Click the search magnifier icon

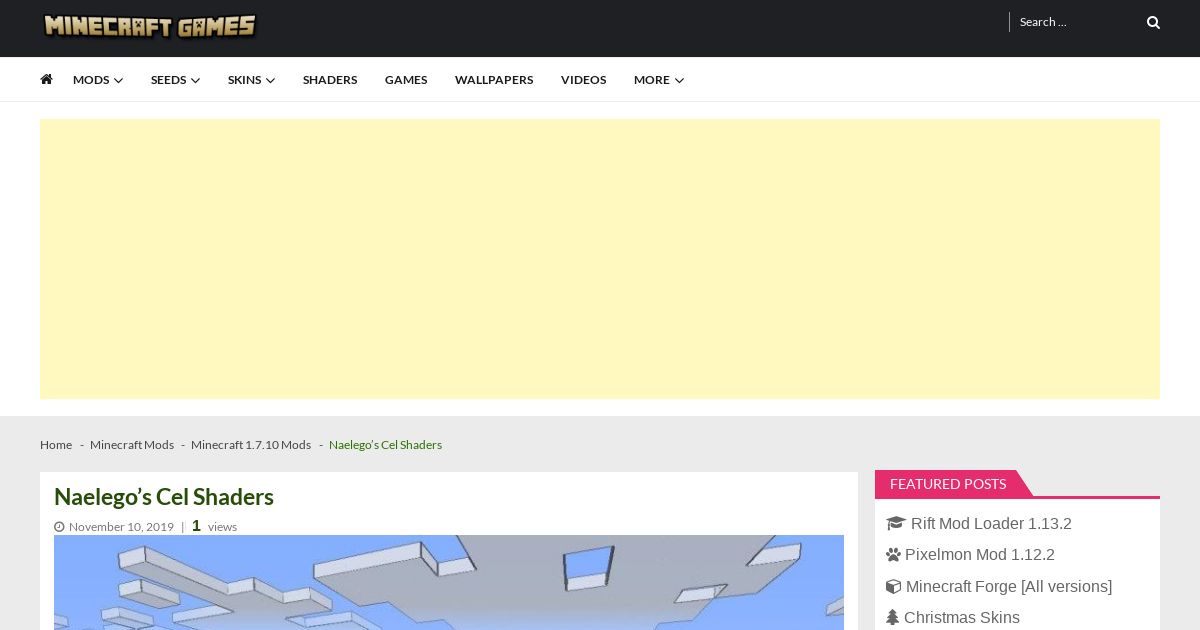1153,22
